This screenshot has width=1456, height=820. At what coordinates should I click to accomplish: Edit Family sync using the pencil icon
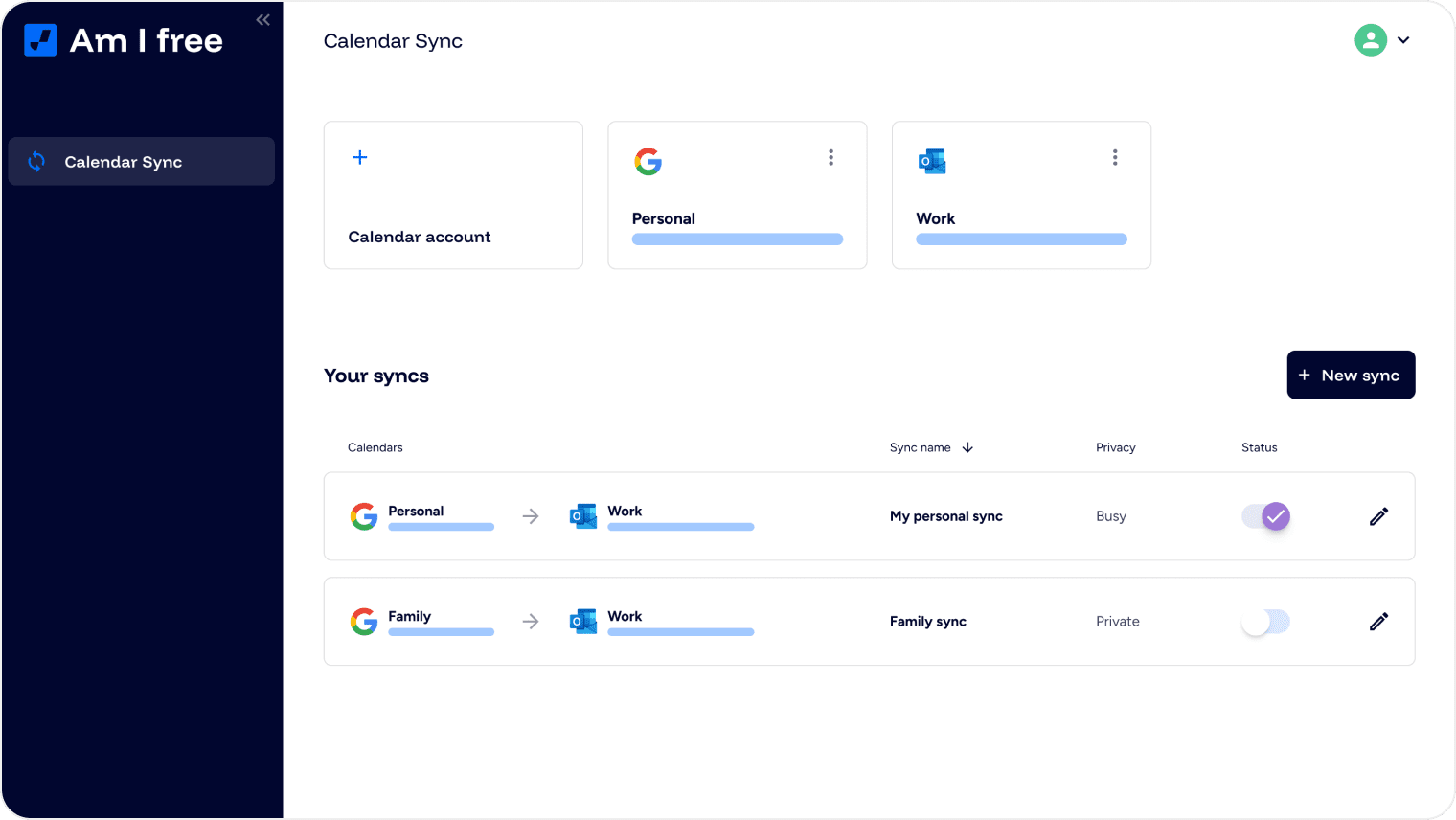[1378, 621]
